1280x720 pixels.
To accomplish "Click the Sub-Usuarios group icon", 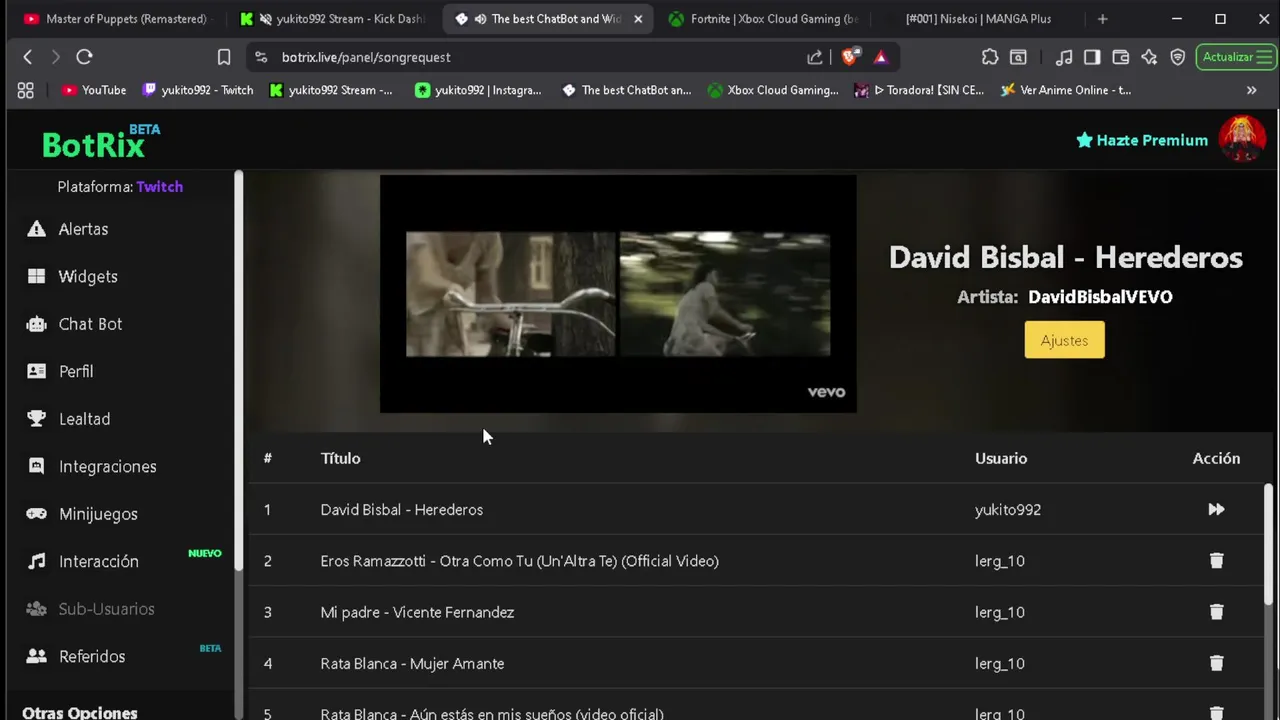I will point(37,609).
